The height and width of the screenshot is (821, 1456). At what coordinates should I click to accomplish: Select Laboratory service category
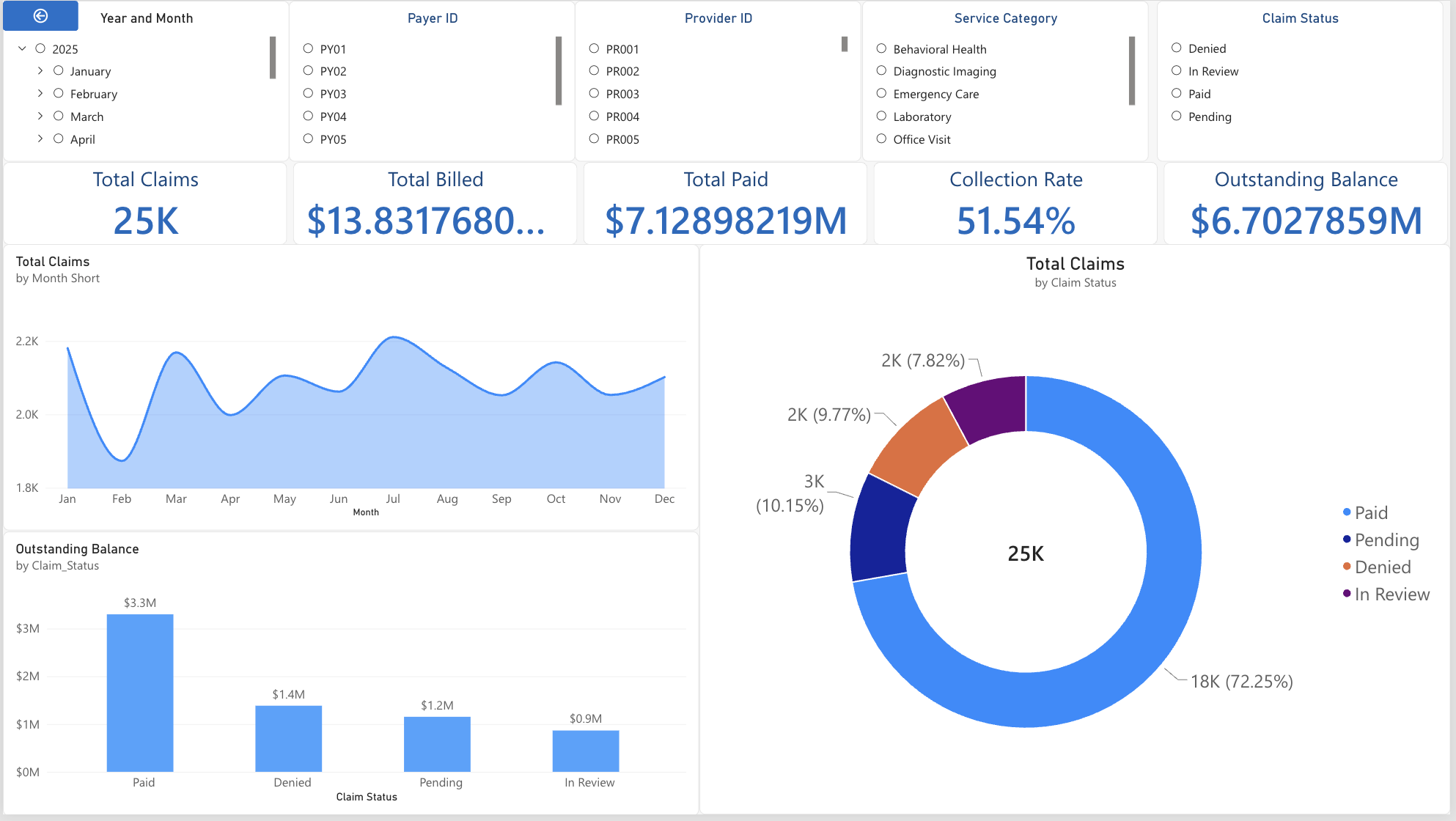tap(881, 116)
